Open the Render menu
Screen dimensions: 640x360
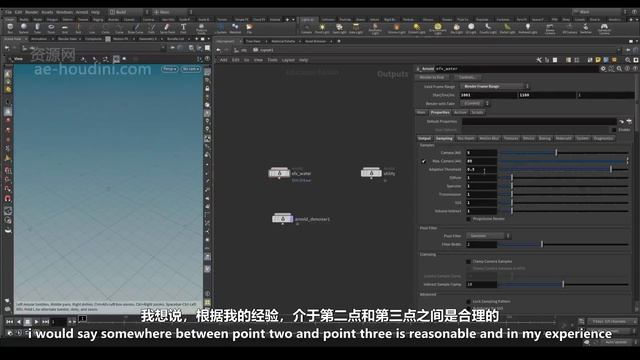31,12
